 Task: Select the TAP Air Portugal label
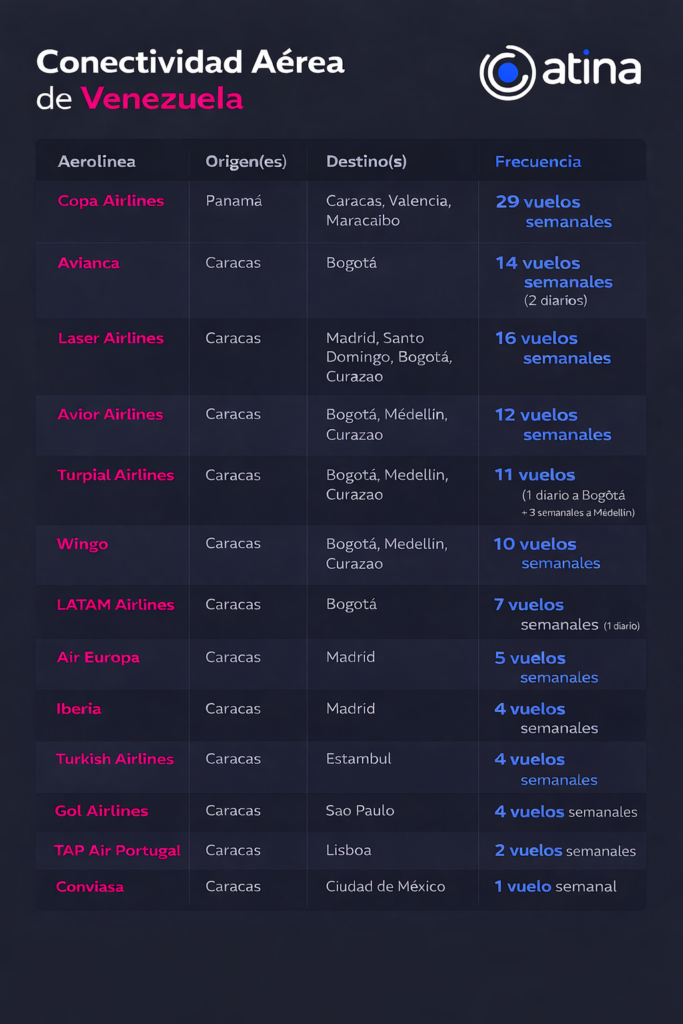118,851
